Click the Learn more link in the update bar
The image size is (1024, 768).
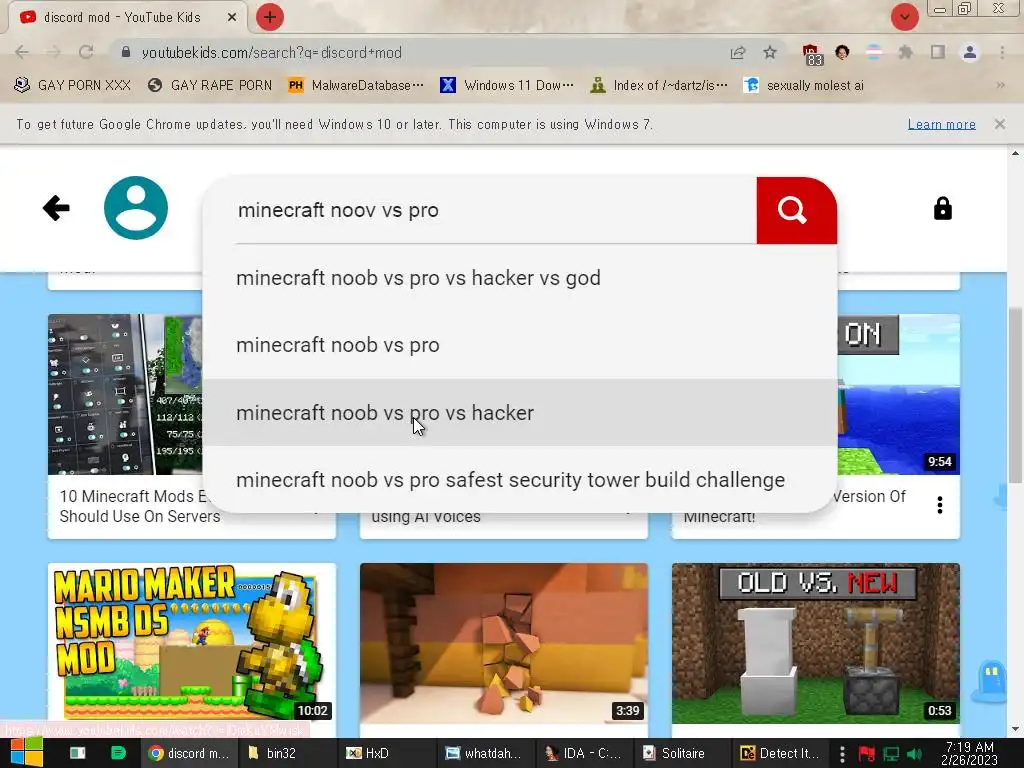point(942,124)
